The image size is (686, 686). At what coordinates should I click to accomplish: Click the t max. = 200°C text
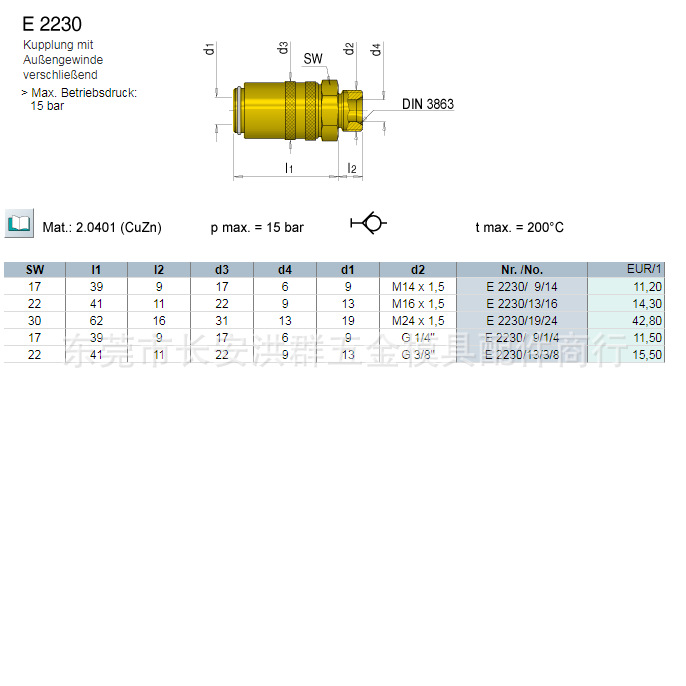[x=519, y=228]
